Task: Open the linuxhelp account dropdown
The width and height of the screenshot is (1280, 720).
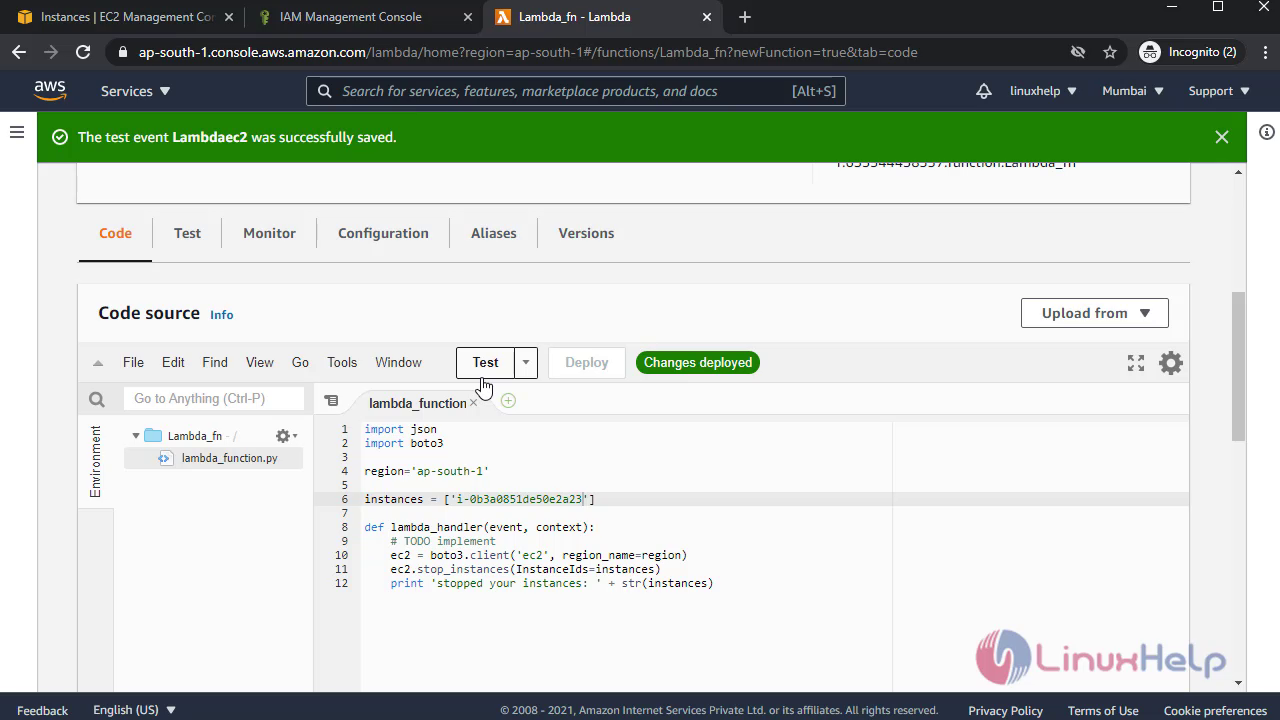Action: tap(1043, 91)
